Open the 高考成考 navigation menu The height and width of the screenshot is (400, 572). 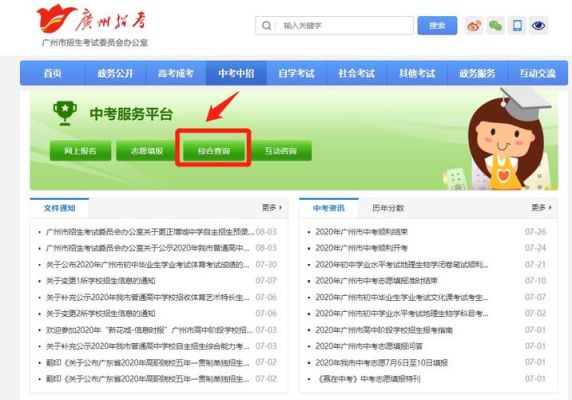[x=175, y=73]
